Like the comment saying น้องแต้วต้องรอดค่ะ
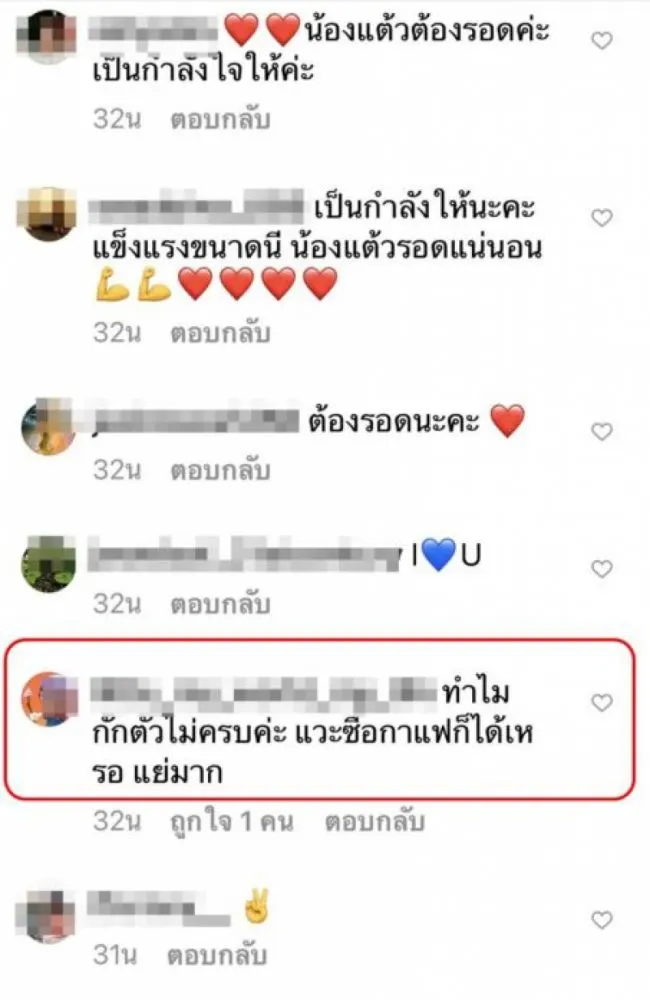The height and width of the screenshot is (1000, 650). 602,41
